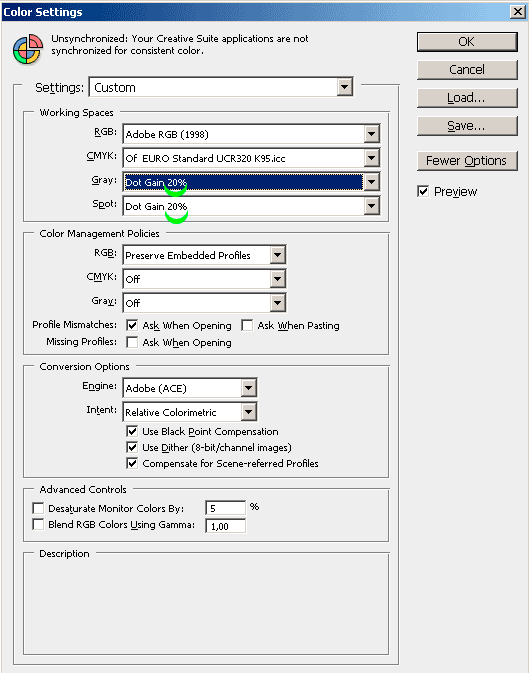
Task: Open the Gray color policy dropdown
Action: point(204,303)
